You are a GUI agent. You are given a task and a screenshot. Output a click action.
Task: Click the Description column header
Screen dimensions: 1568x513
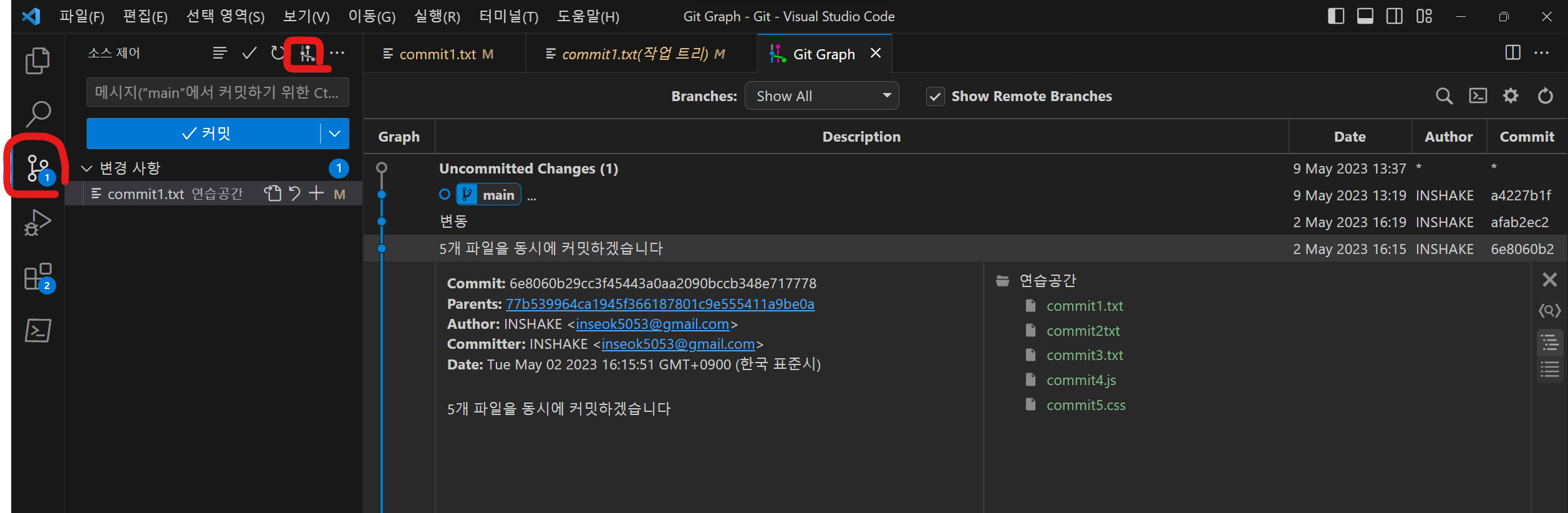pos(861,137)
